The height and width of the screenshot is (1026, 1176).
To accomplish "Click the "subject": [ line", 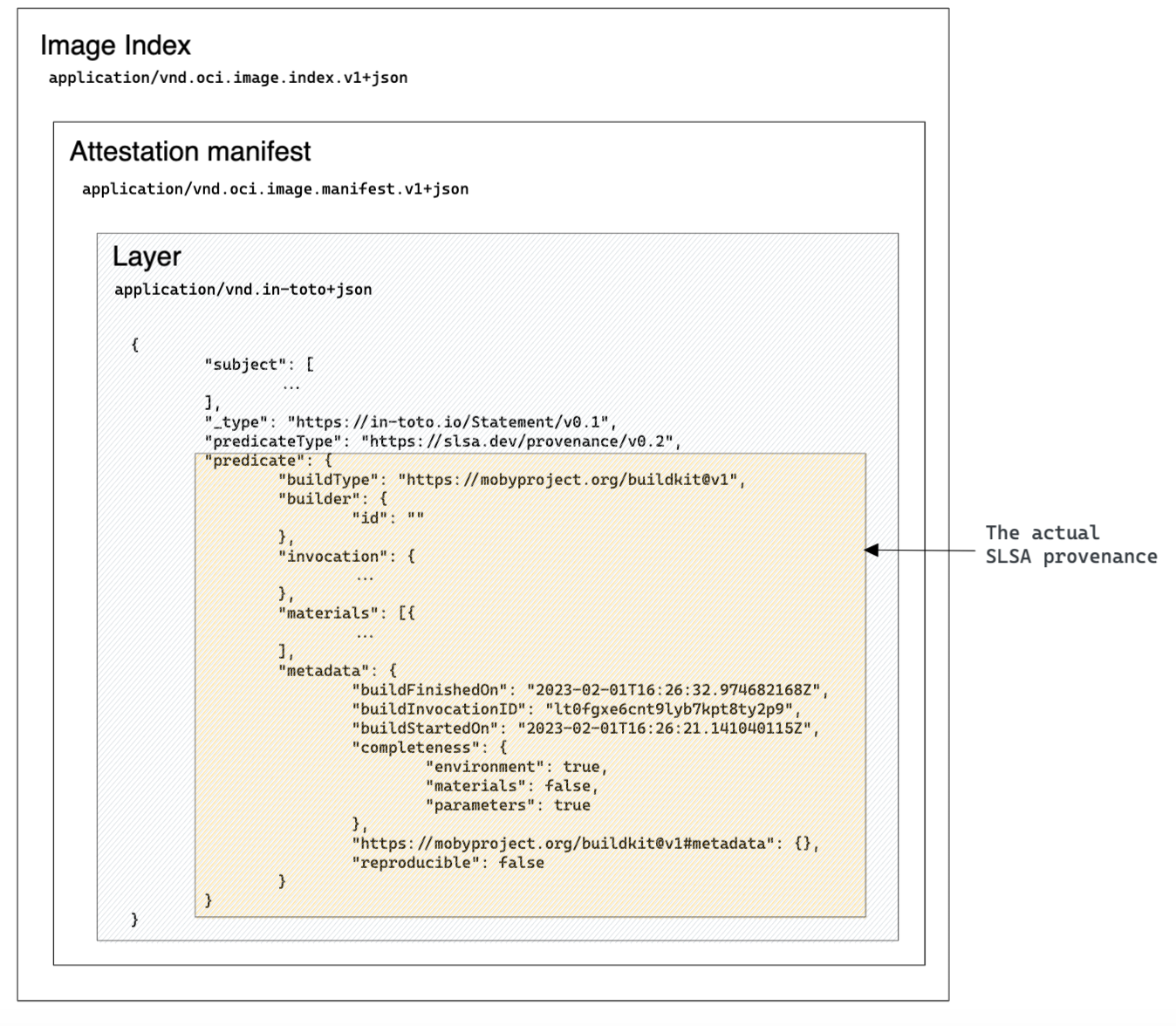I will [259, 365].
